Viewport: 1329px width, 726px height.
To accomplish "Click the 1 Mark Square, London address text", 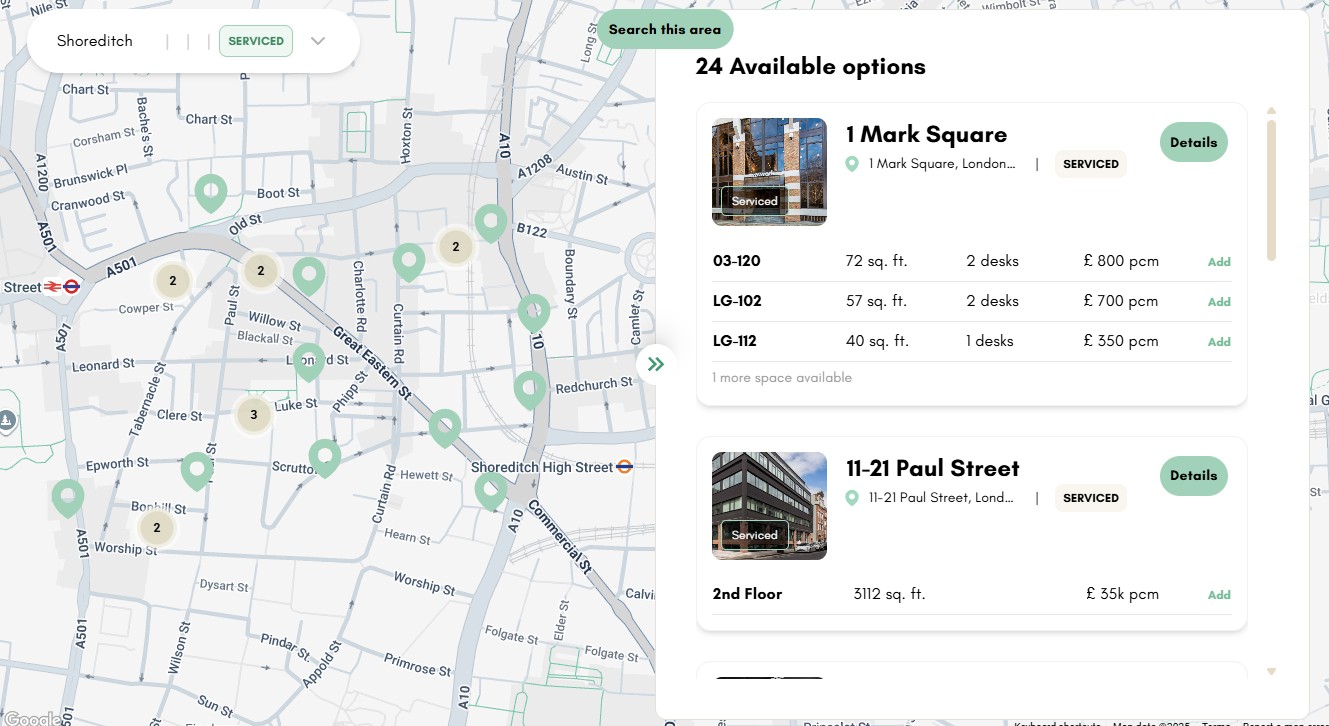I will coord(942,164).
